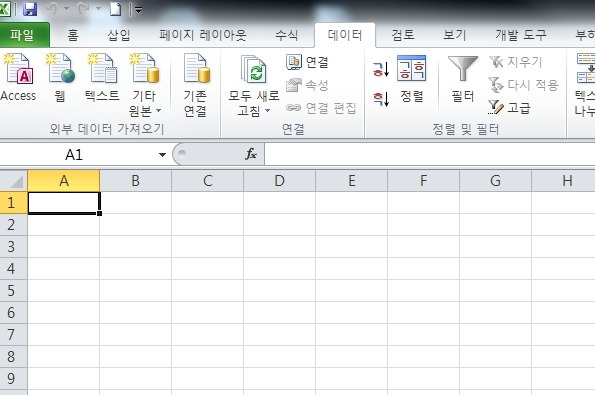Click in the formula bar input
This screenshot has width=595, height=395.
(430, 154)
